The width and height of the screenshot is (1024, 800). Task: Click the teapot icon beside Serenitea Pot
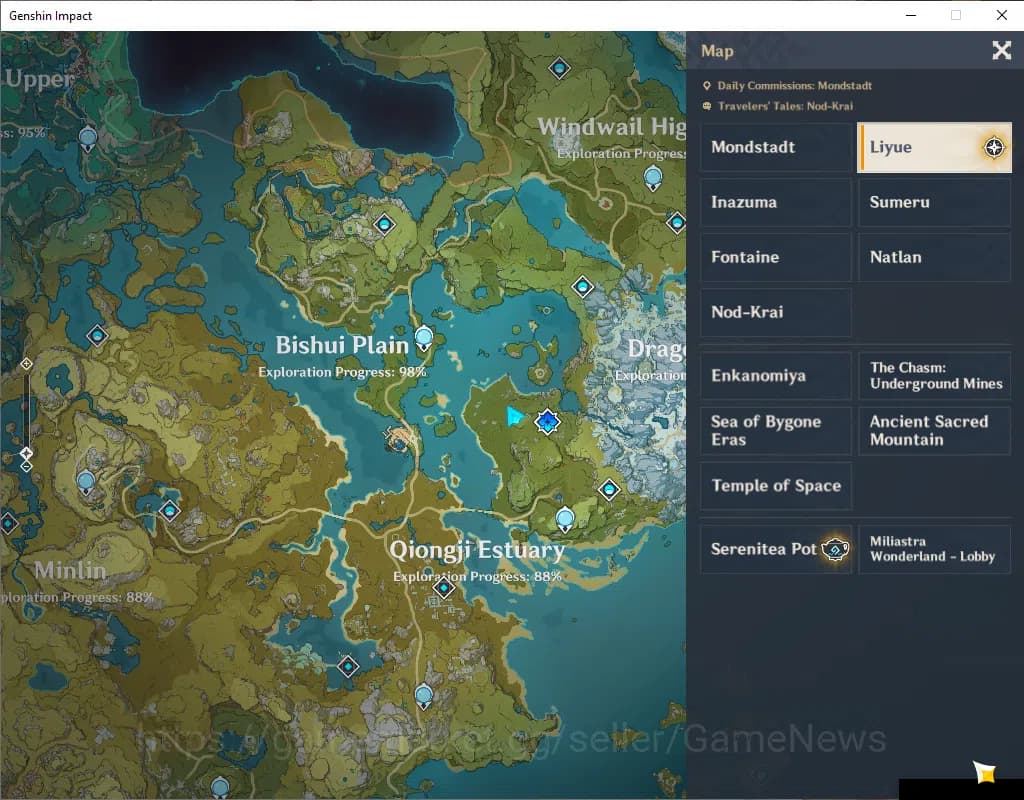coord(835,549)
